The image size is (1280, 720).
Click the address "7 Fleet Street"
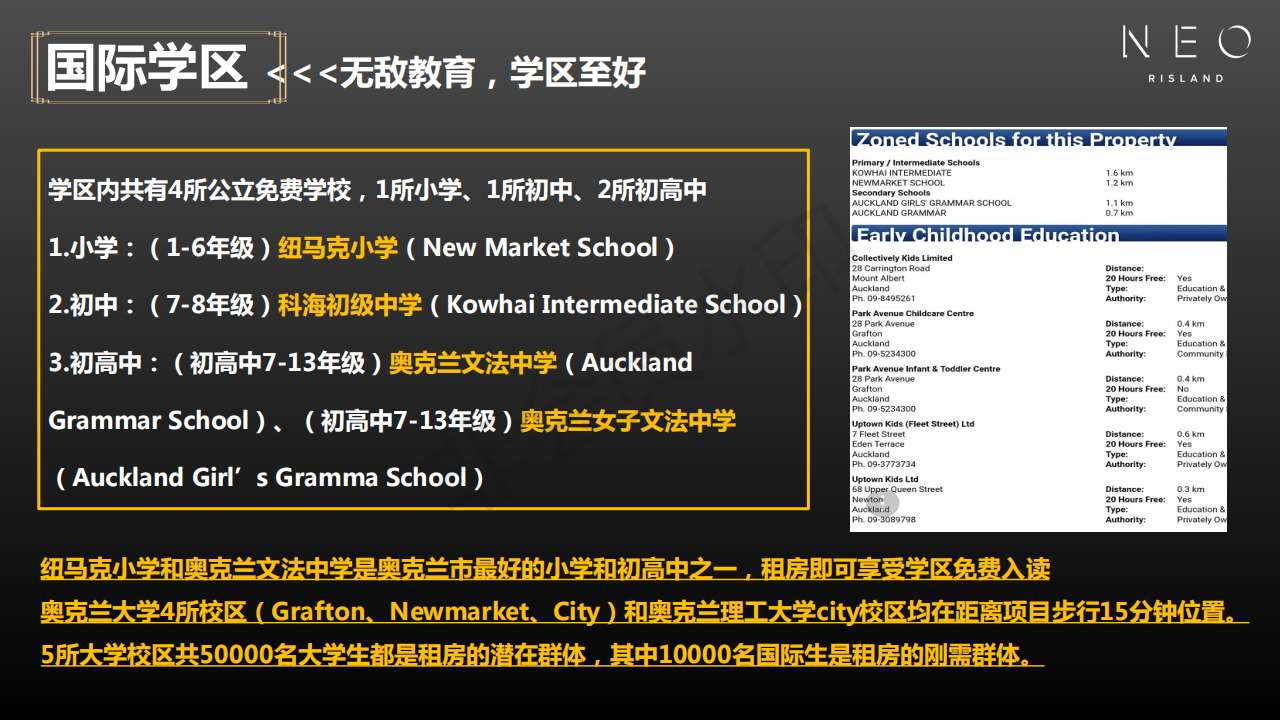tap(878, 434)
